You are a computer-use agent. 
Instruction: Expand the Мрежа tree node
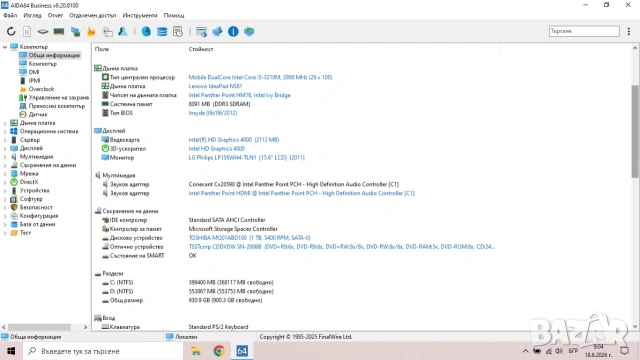pyautogui.click(x=5, y=173)
